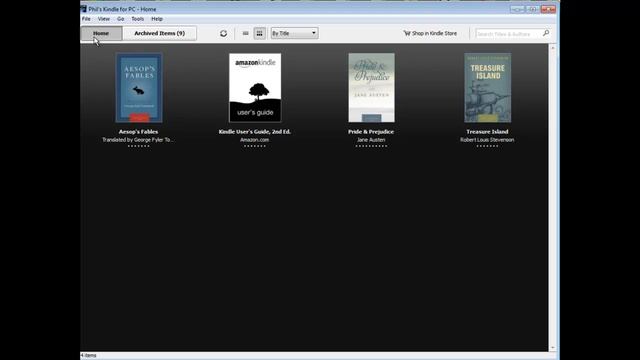Open the Tools menu
The height and width of the screenshot is (360, 640).
[138, 19]
